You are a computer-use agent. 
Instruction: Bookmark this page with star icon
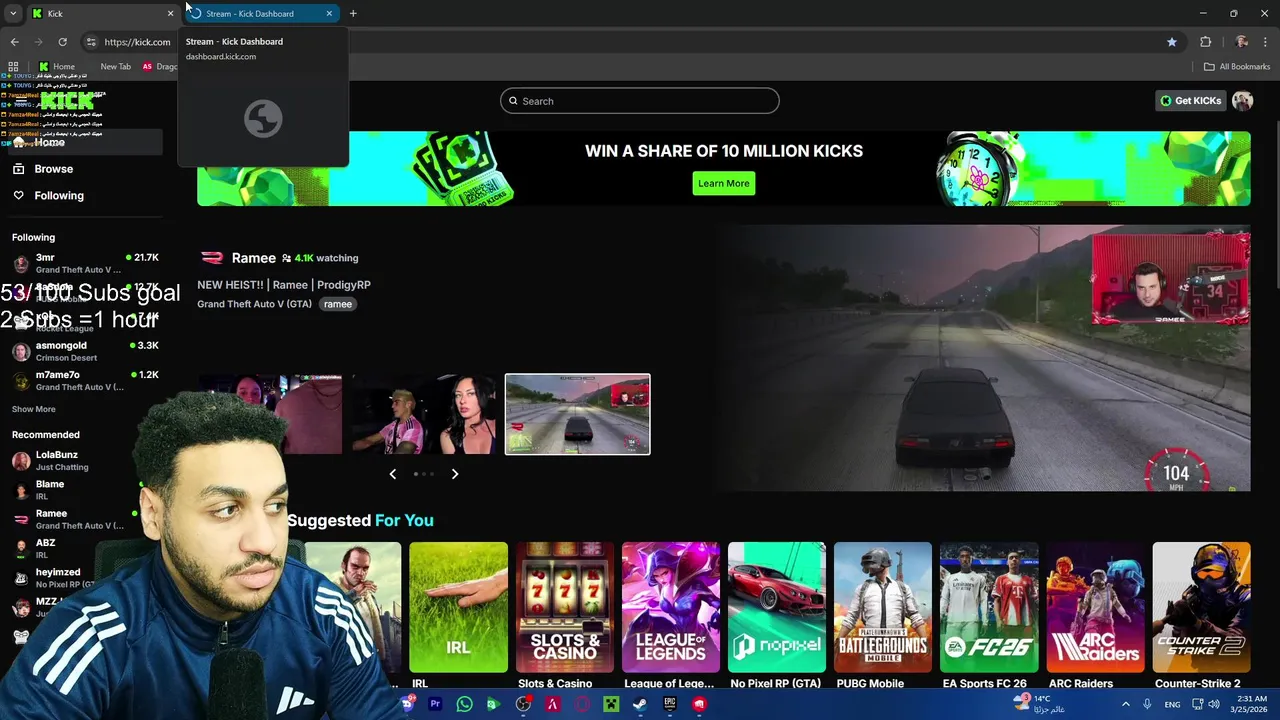tap(1172, 42)
